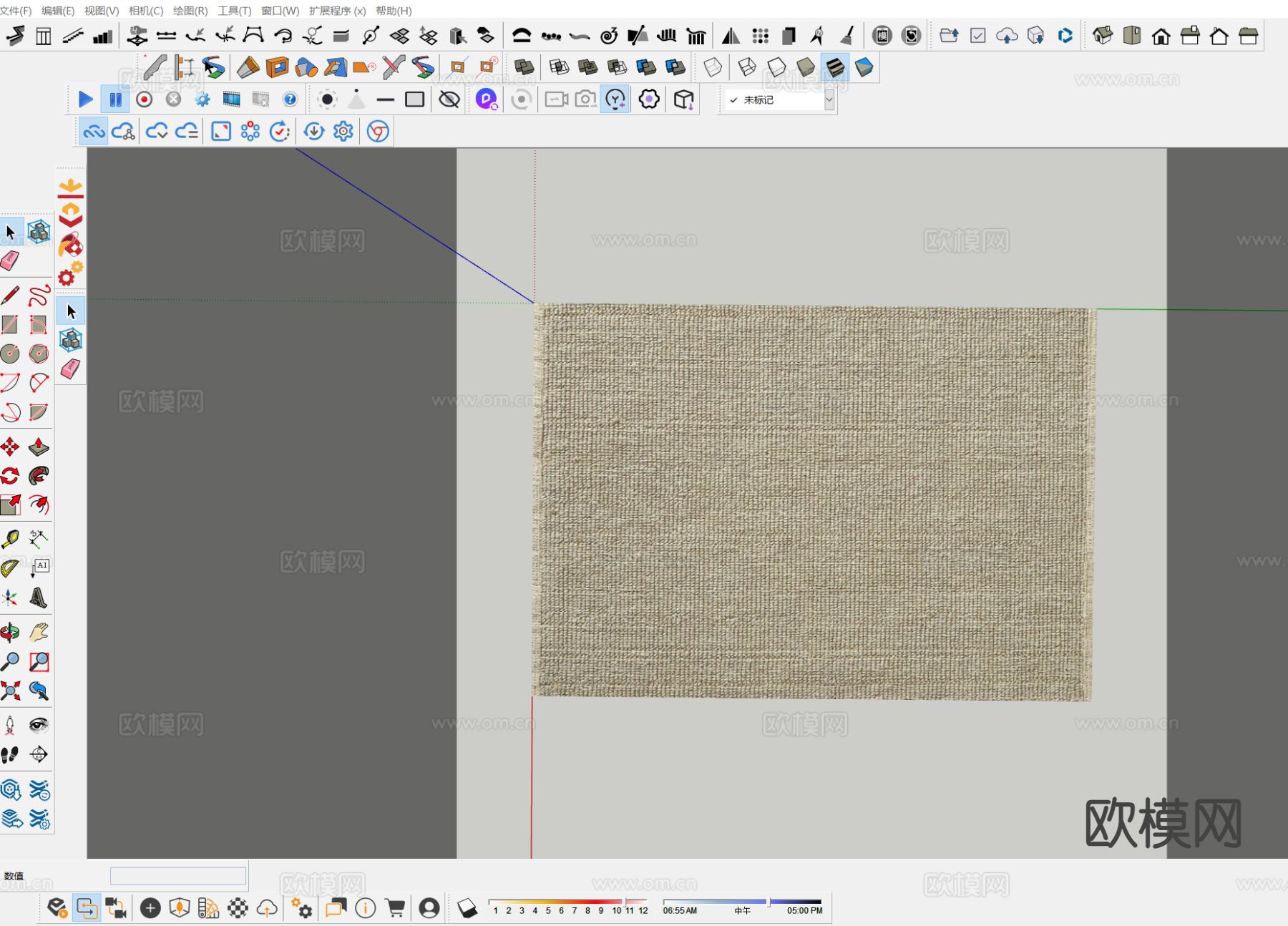Select the Pencil line tool
Image resolution: width=1288 pixels, height=926 pixels.
[10, 295]
